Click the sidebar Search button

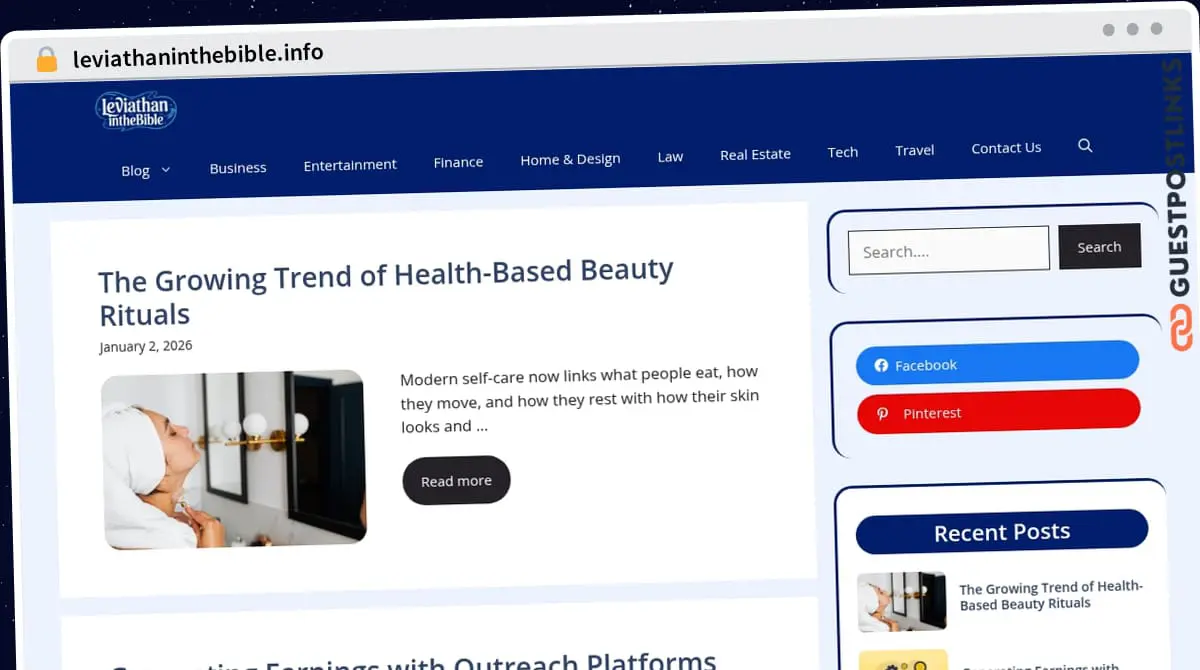1099,247
